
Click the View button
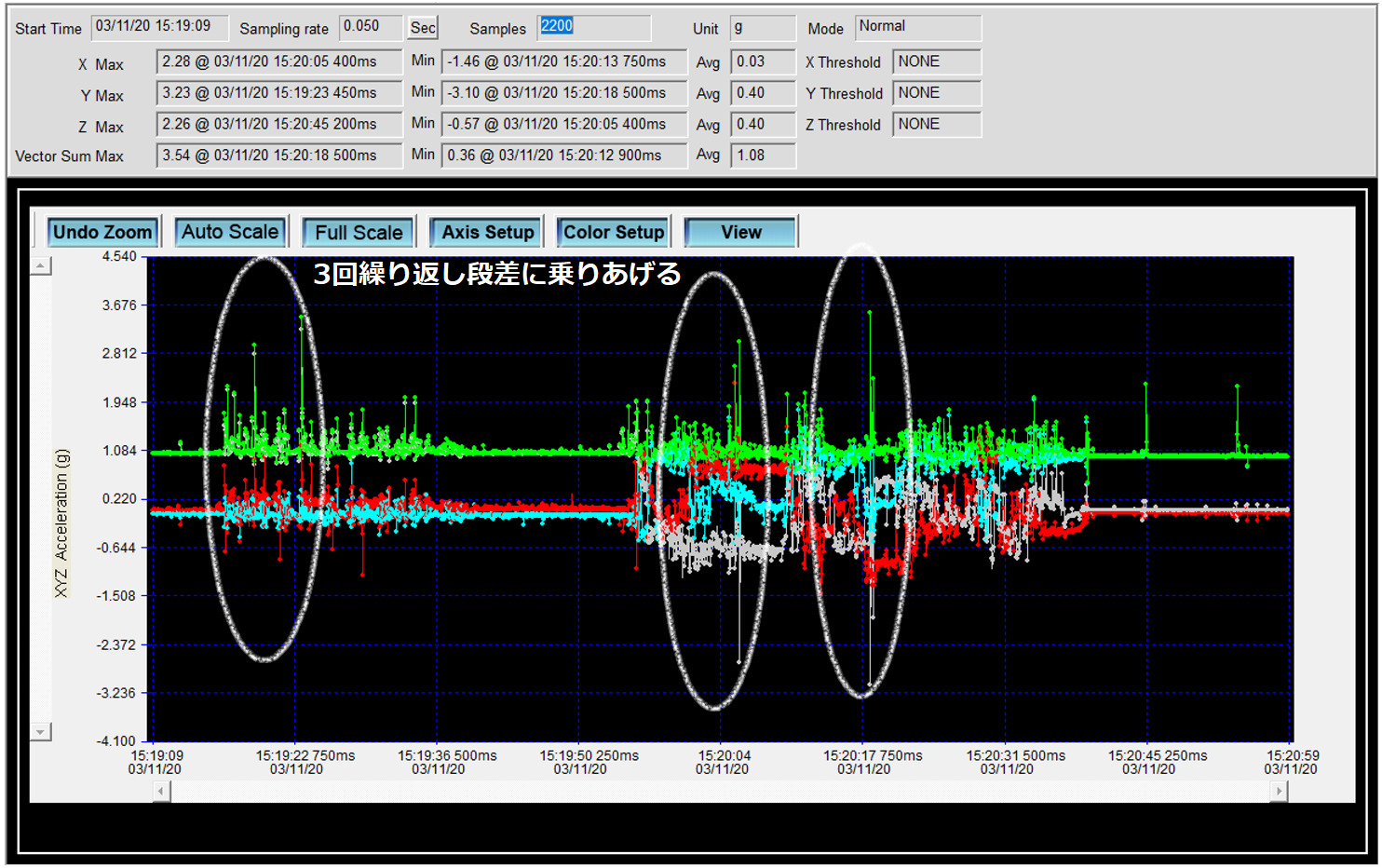(740, 232)
